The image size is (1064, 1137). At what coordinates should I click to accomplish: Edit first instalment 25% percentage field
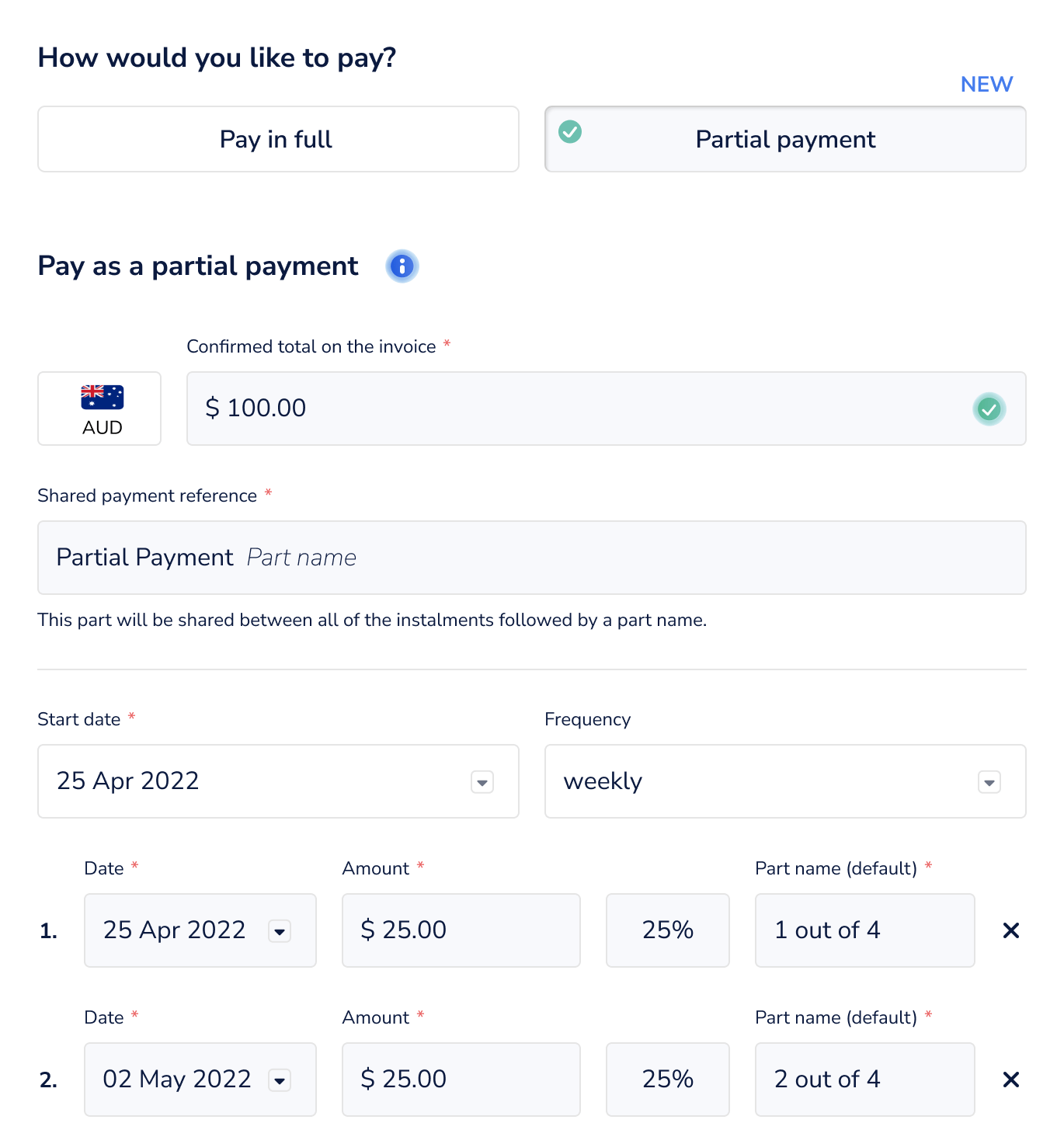click(x=667, y=930)
